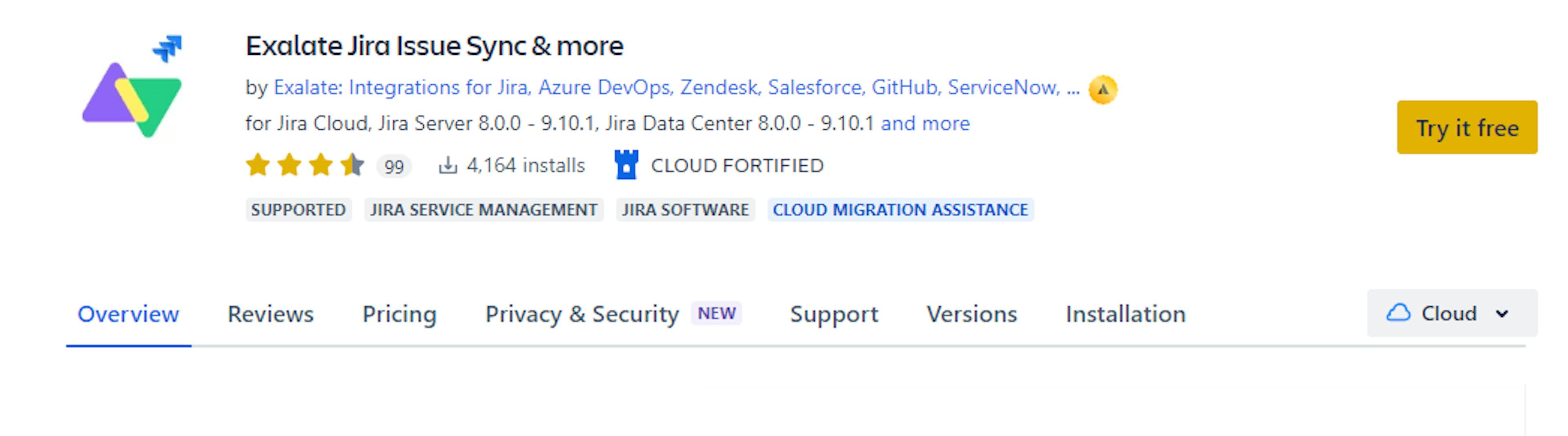Open the Versions tab

pos(971,314)
